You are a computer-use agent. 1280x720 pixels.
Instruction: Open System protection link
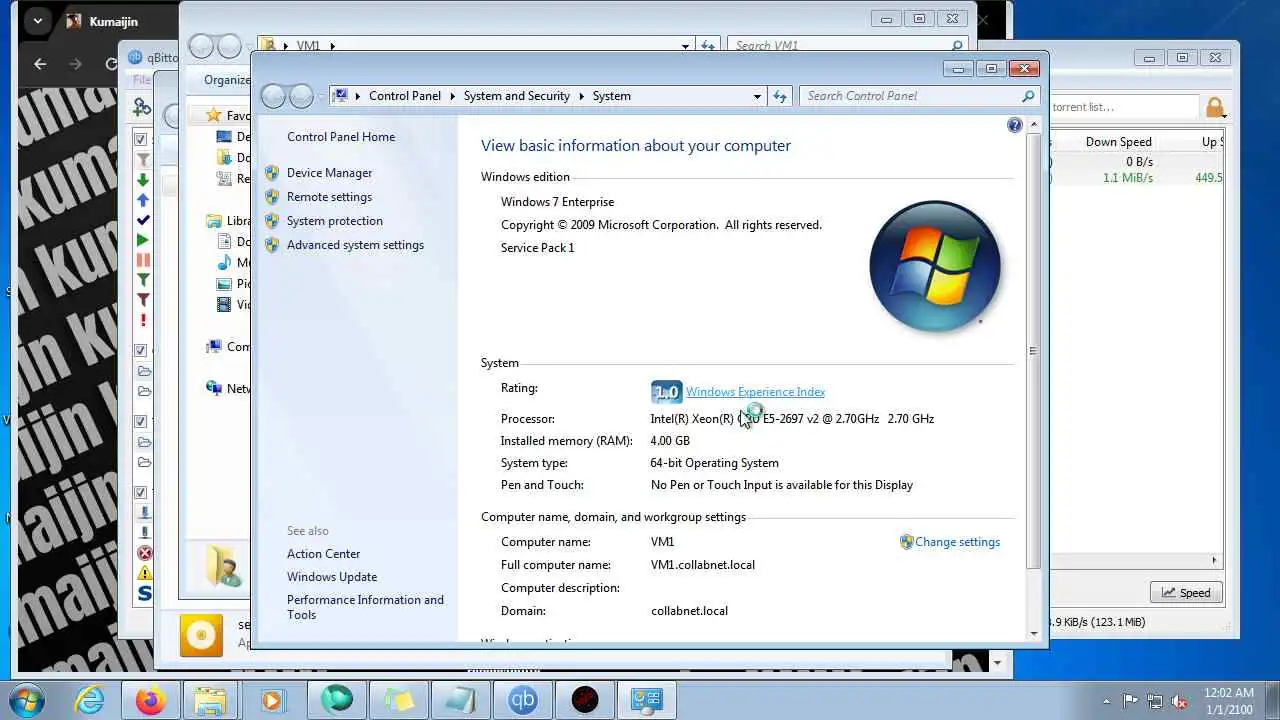[334, 221]
